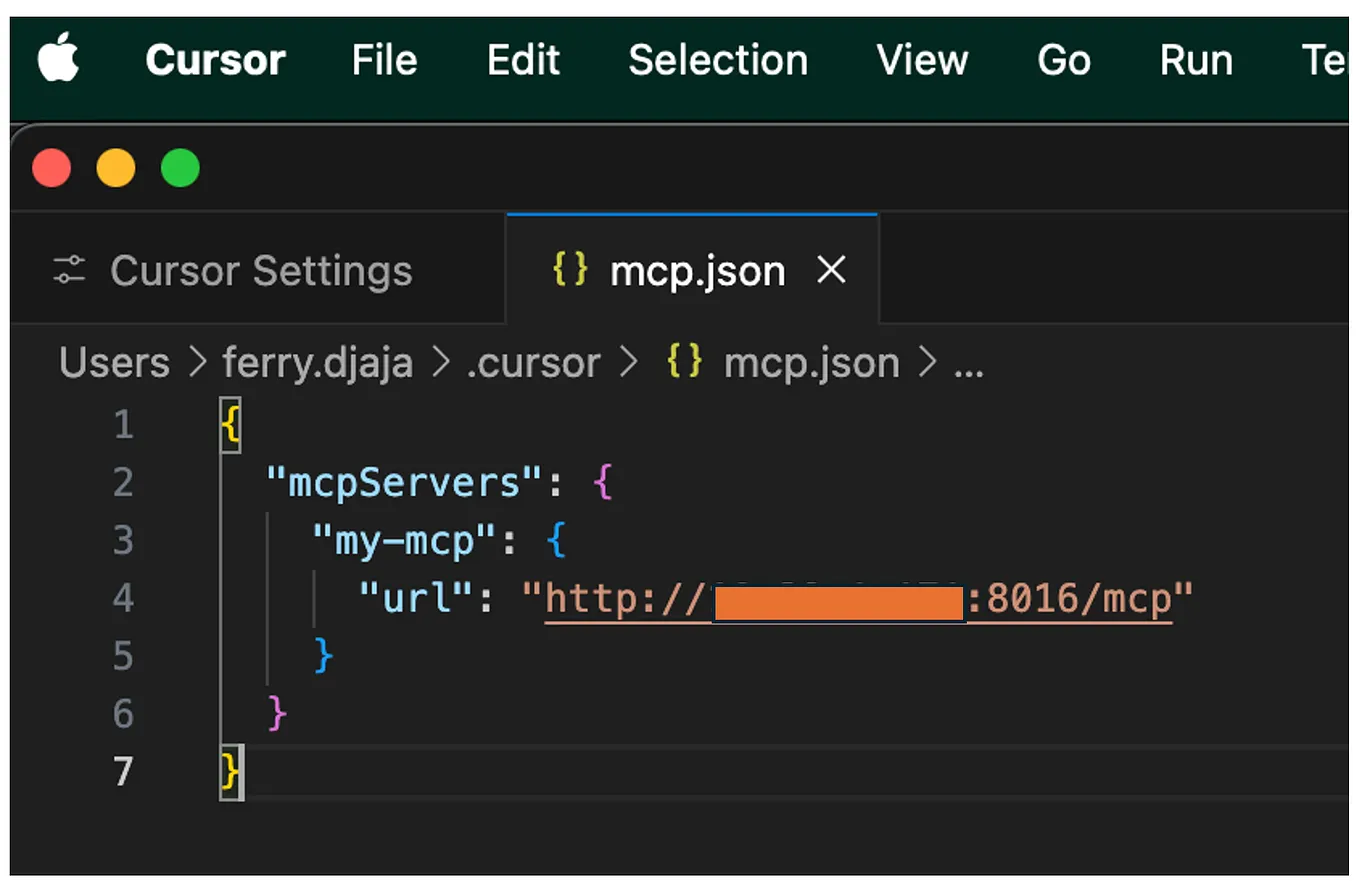Viewport: 1358px width, 881px height.
Task: Click the Users breadcrumb entry
Action: [x=113, y=362]
